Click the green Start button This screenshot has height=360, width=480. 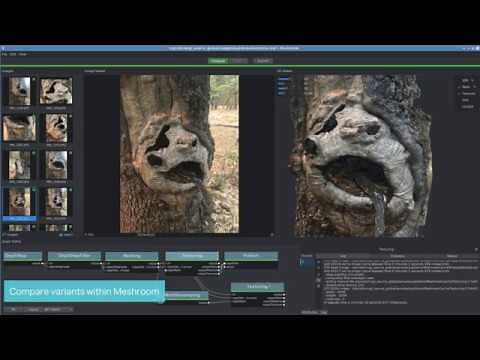(218, 61)
